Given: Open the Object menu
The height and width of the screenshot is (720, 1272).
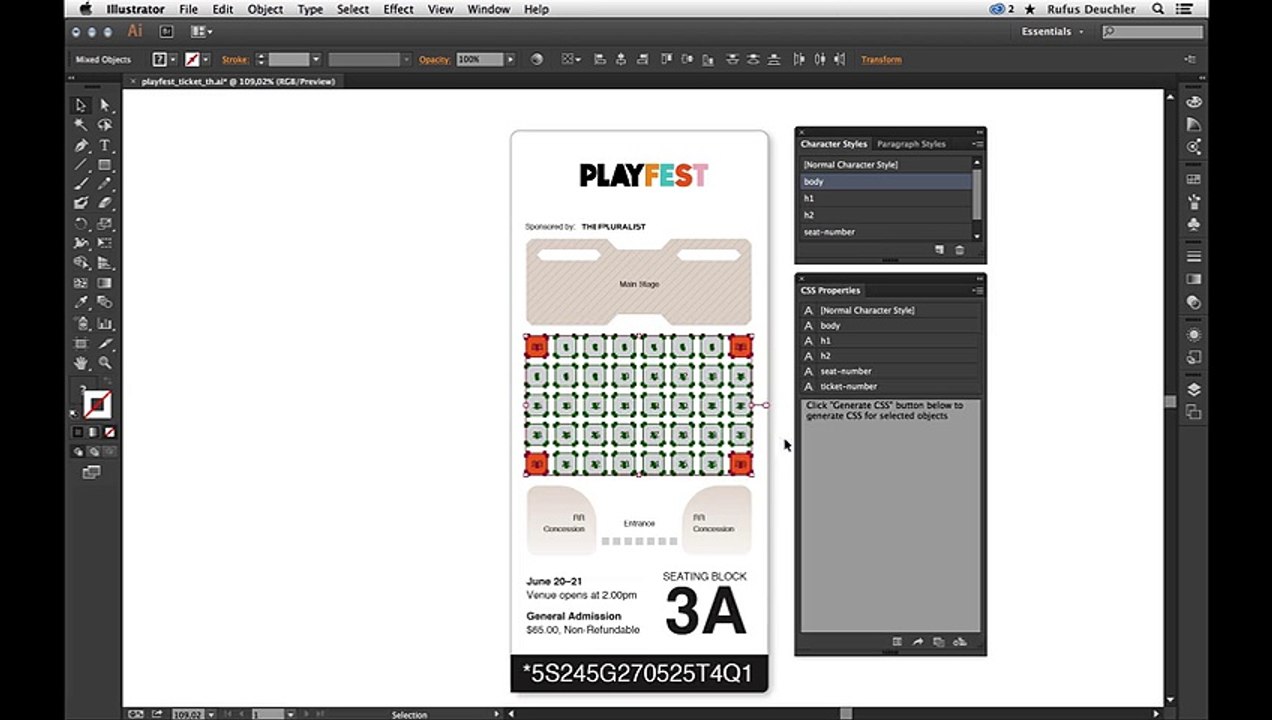Looking at the screenshot, I should 266,9.
